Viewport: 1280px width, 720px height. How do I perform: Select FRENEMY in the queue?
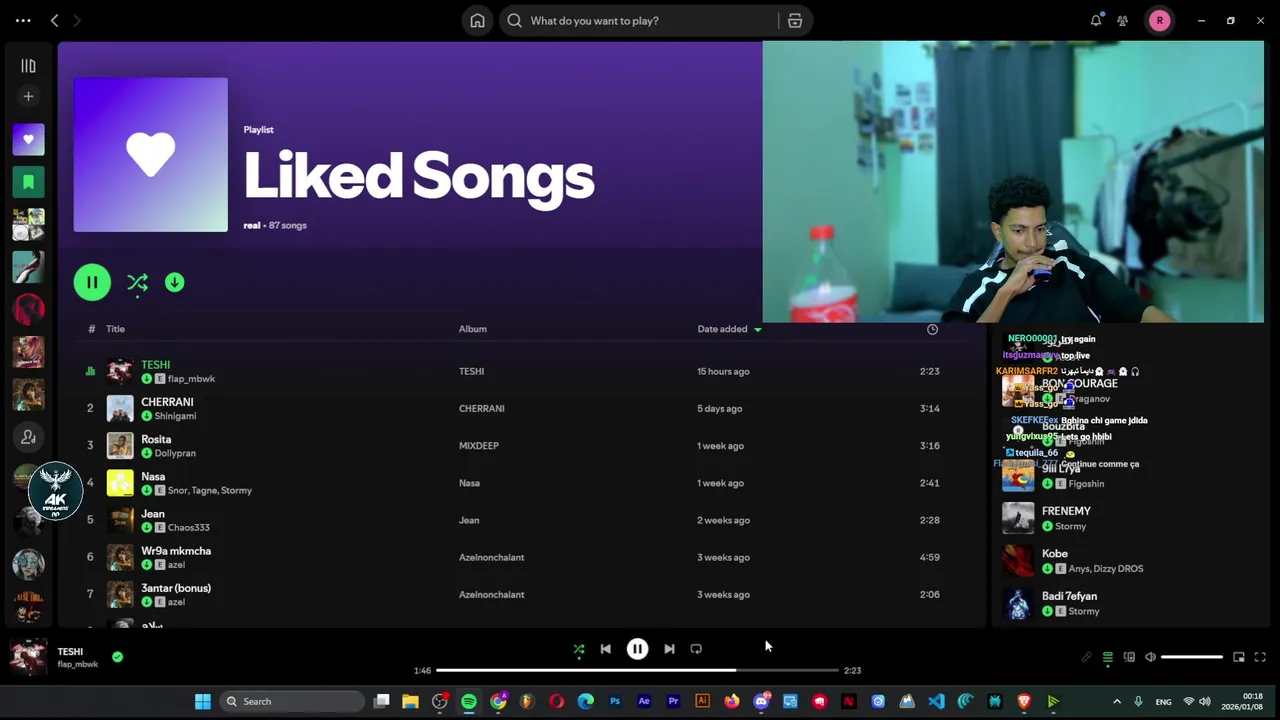(1066, 511)
